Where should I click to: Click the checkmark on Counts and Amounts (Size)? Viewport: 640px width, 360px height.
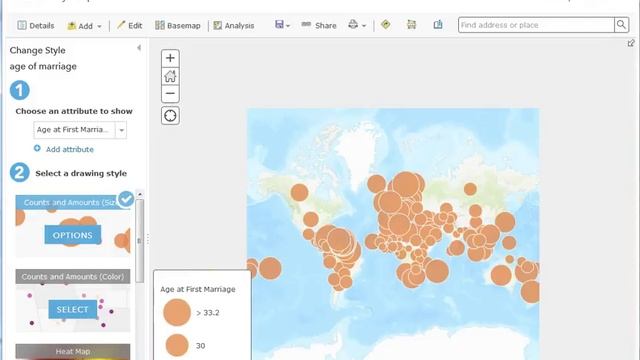click(126, 199)
